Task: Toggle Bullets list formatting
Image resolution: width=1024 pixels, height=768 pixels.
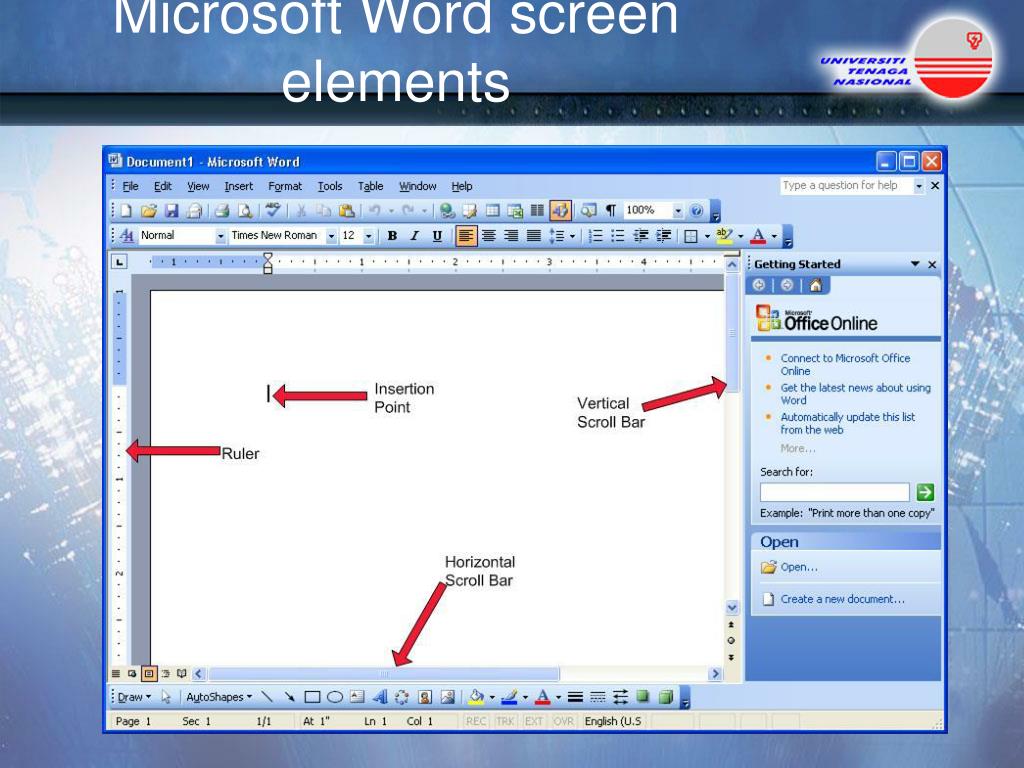Action: pos(618,236)
